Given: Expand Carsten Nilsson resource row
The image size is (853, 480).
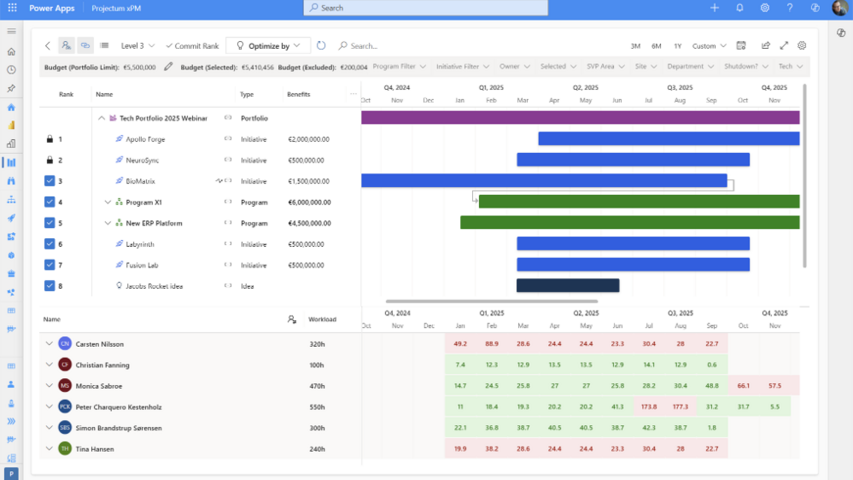Looking at the screenshot, I should (x=48, y=344).
